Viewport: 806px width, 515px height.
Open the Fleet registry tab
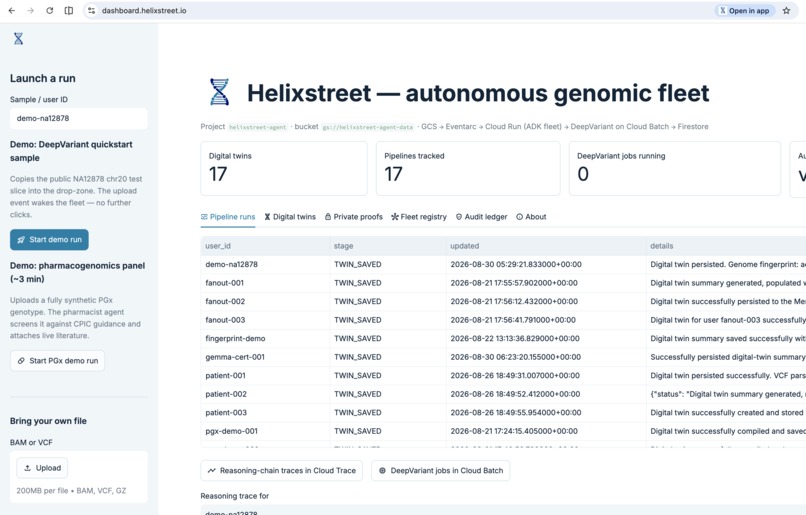point(419,217)
